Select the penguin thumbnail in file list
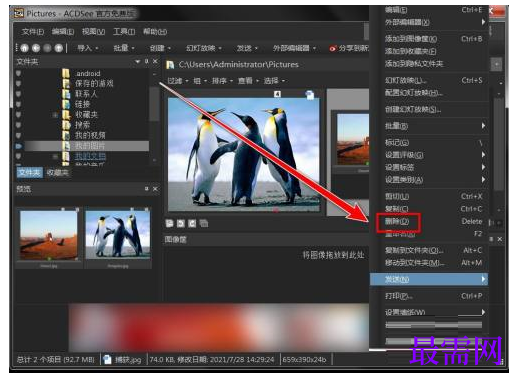This screenshot has width=521, height=382. pyautogui.click(x=244, y=154)
